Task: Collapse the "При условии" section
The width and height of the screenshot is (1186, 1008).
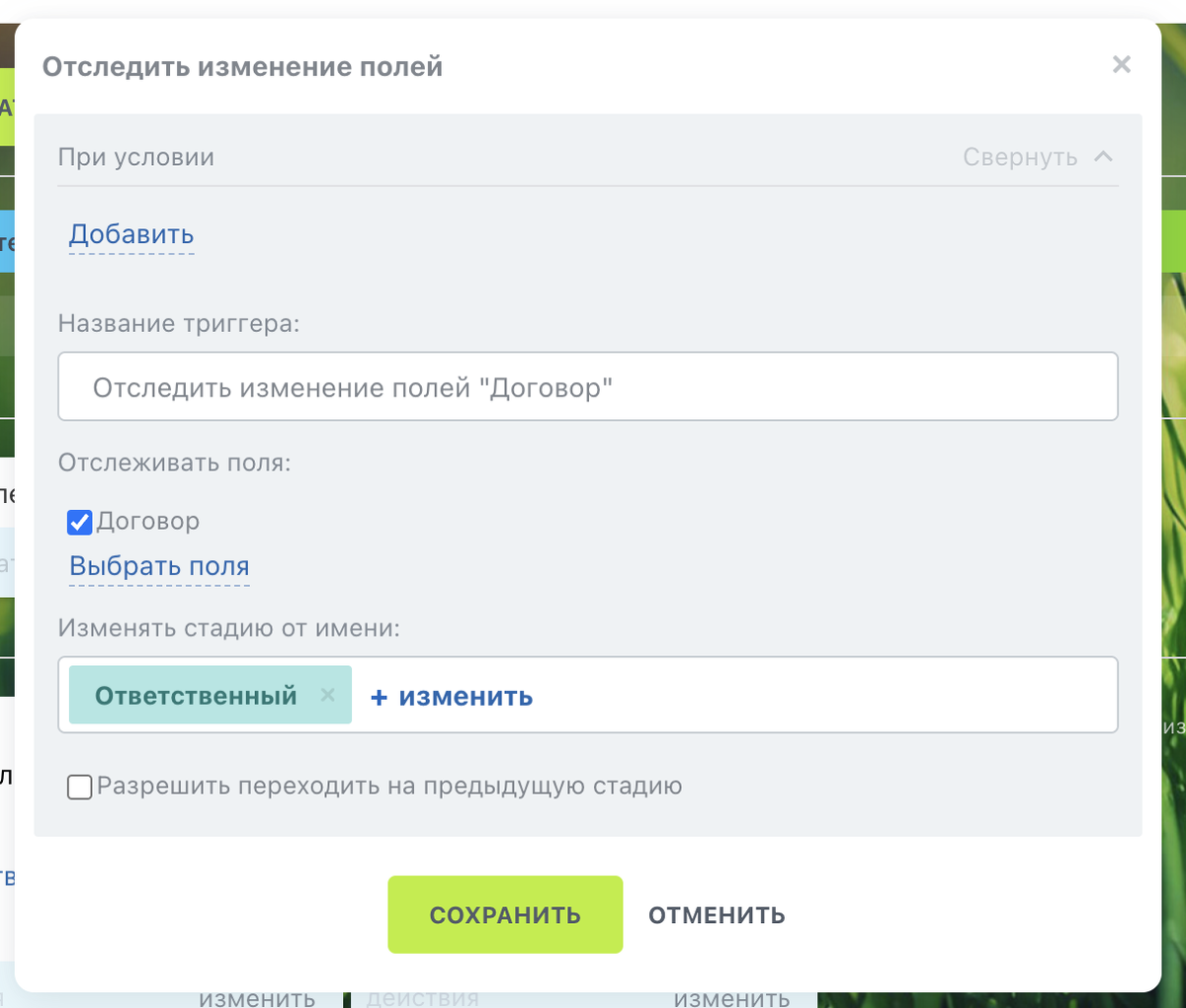Action: click(1020, 156)
